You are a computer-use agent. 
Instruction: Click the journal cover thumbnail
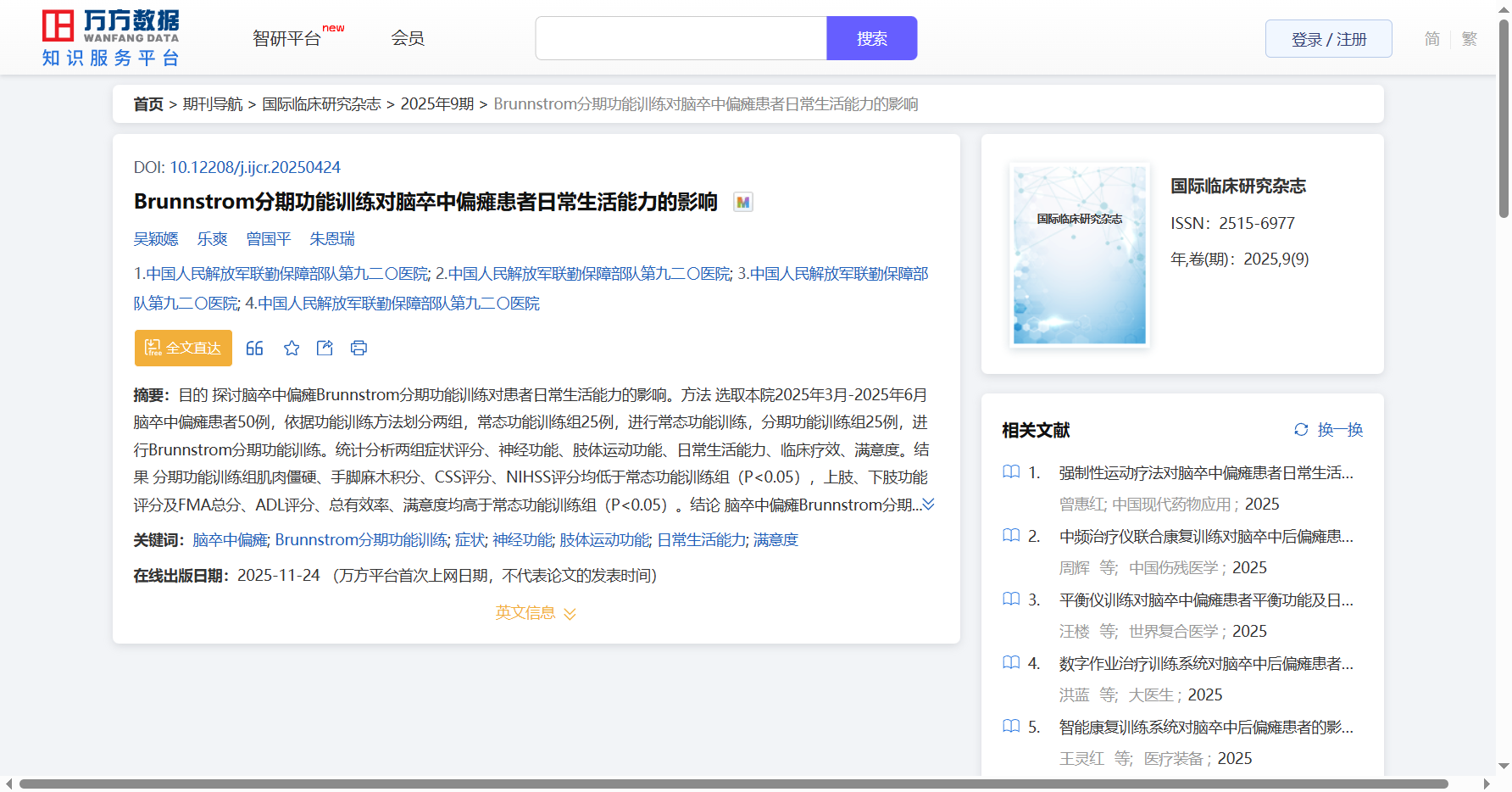[1079, 255]
